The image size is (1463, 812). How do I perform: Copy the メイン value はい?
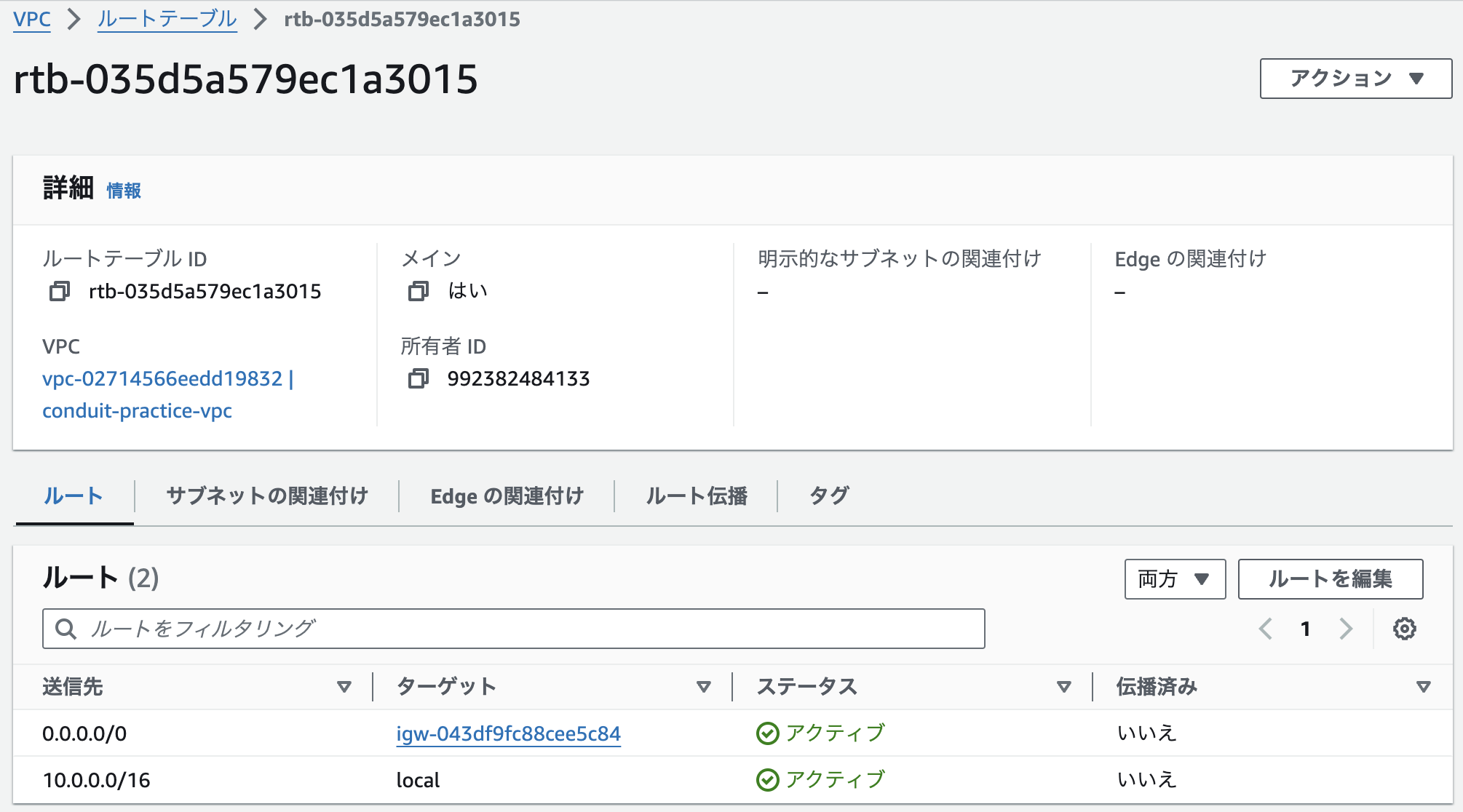click(418, 290)
